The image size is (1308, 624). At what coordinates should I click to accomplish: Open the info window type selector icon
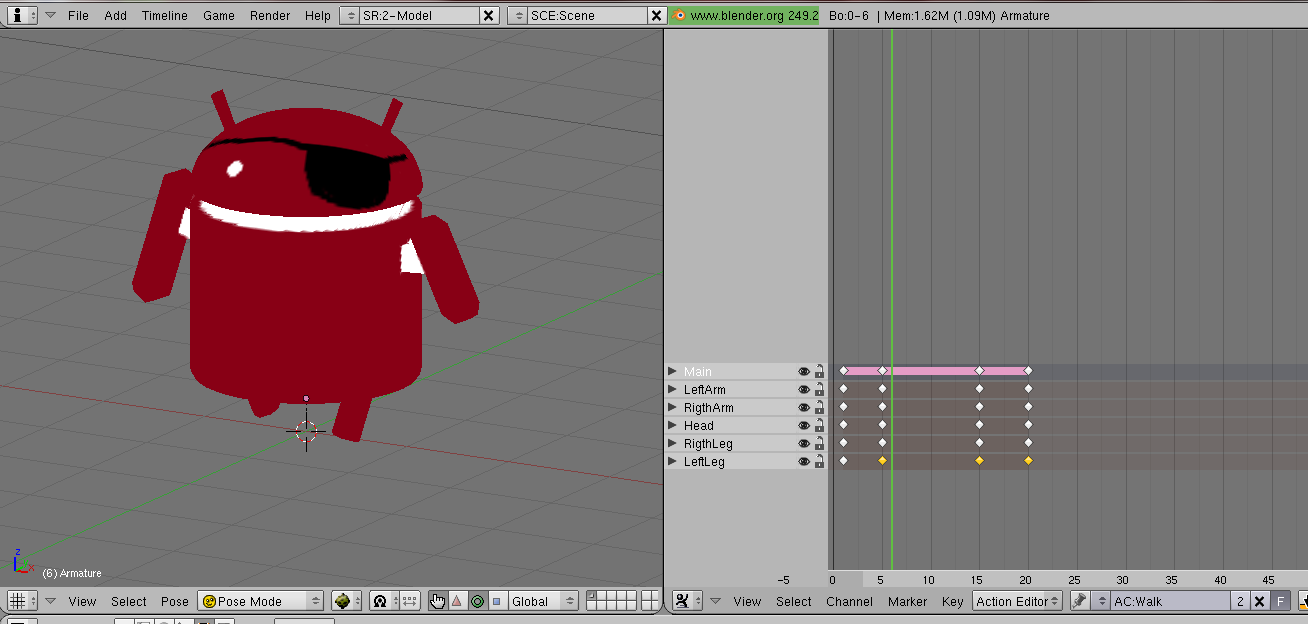pos(22,15)
